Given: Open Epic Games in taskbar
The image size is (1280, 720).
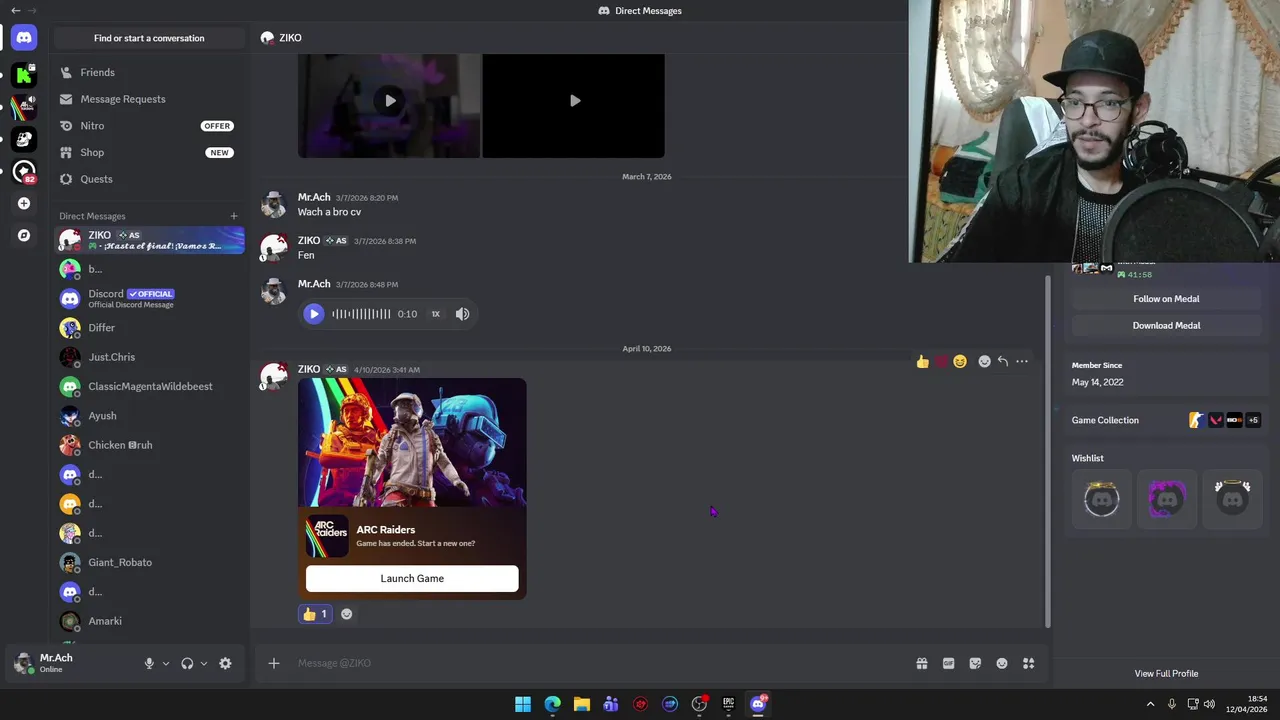Looking at the screenshot, I should (x=729, y=704).
